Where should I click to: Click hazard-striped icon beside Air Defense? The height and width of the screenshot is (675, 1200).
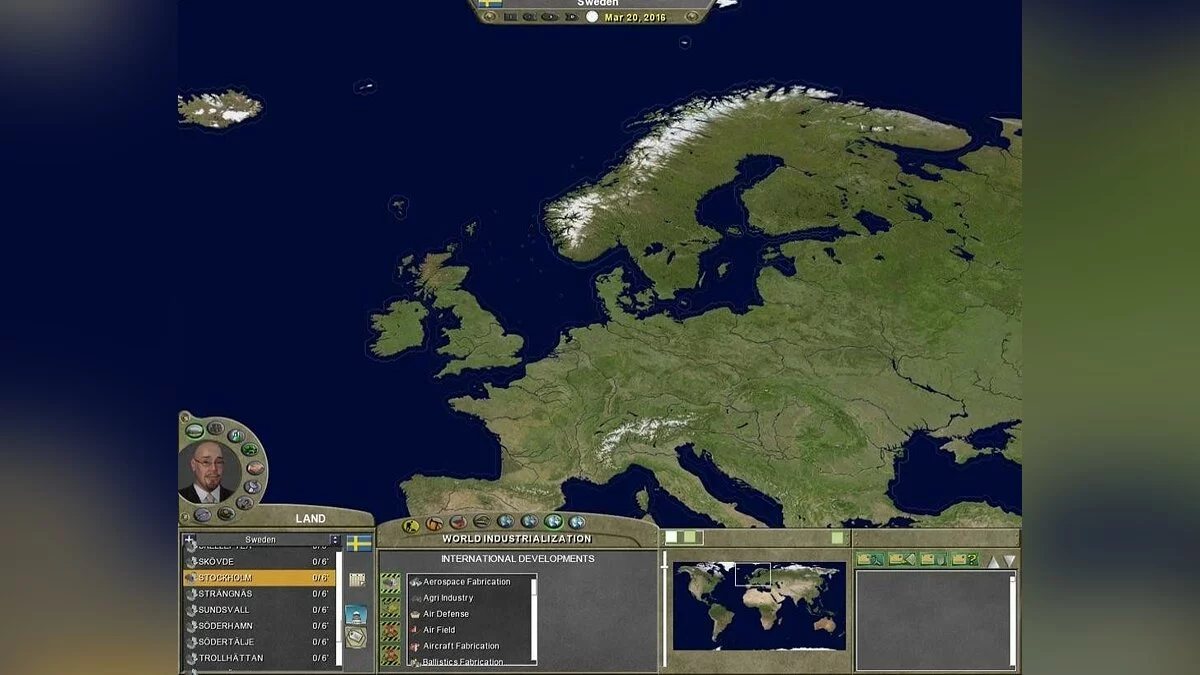point(390,607)
